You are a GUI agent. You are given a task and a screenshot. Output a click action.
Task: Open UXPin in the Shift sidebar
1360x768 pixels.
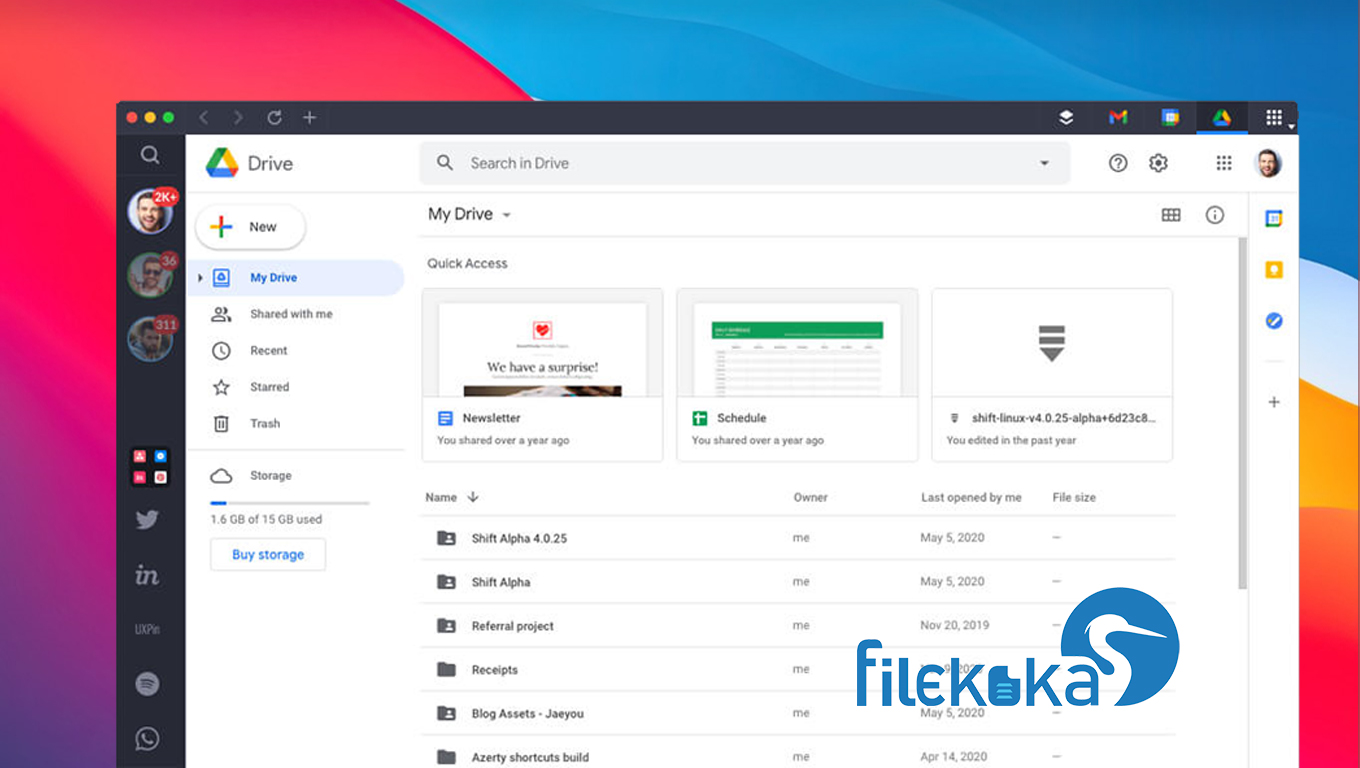point(147,630)
